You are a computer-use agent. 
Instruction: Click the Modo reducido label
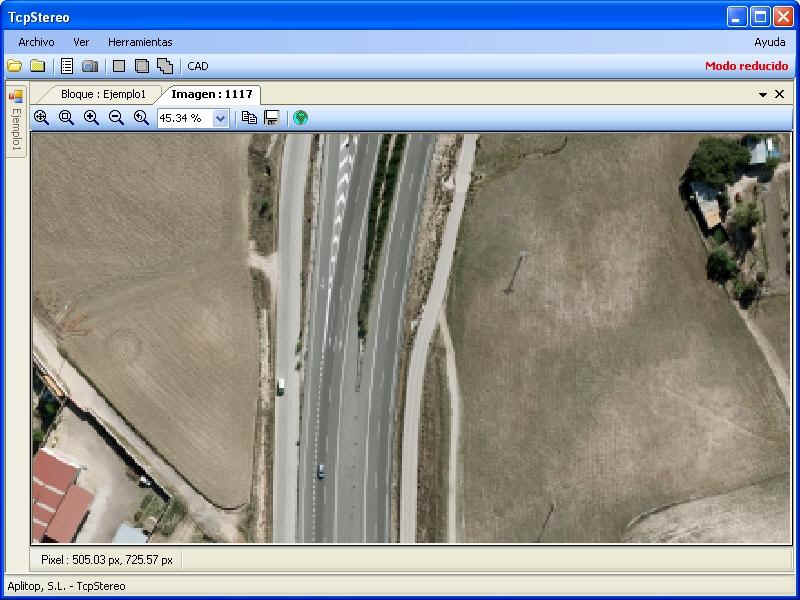746,66
